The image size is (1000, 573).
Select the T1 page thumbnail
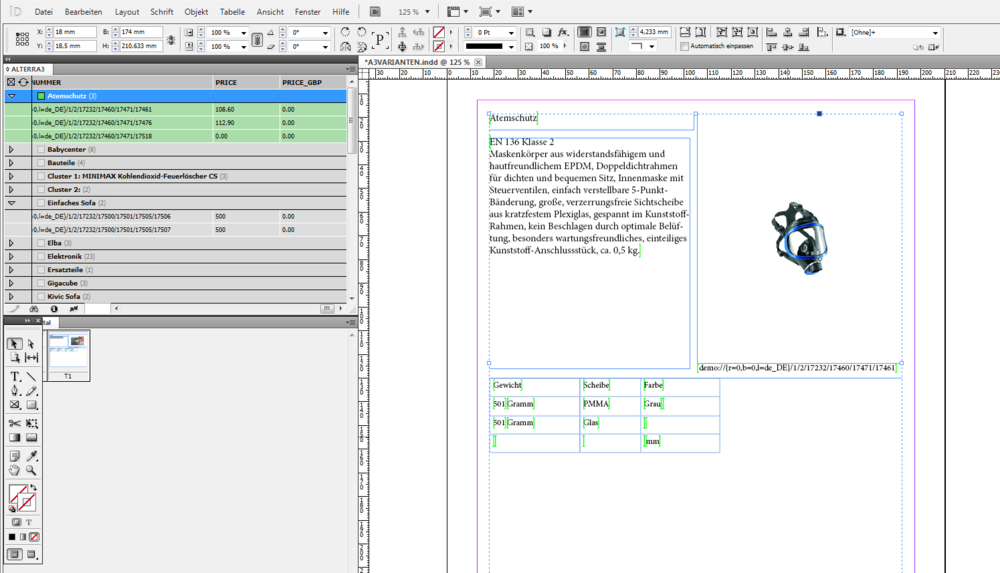click(68, 350)
